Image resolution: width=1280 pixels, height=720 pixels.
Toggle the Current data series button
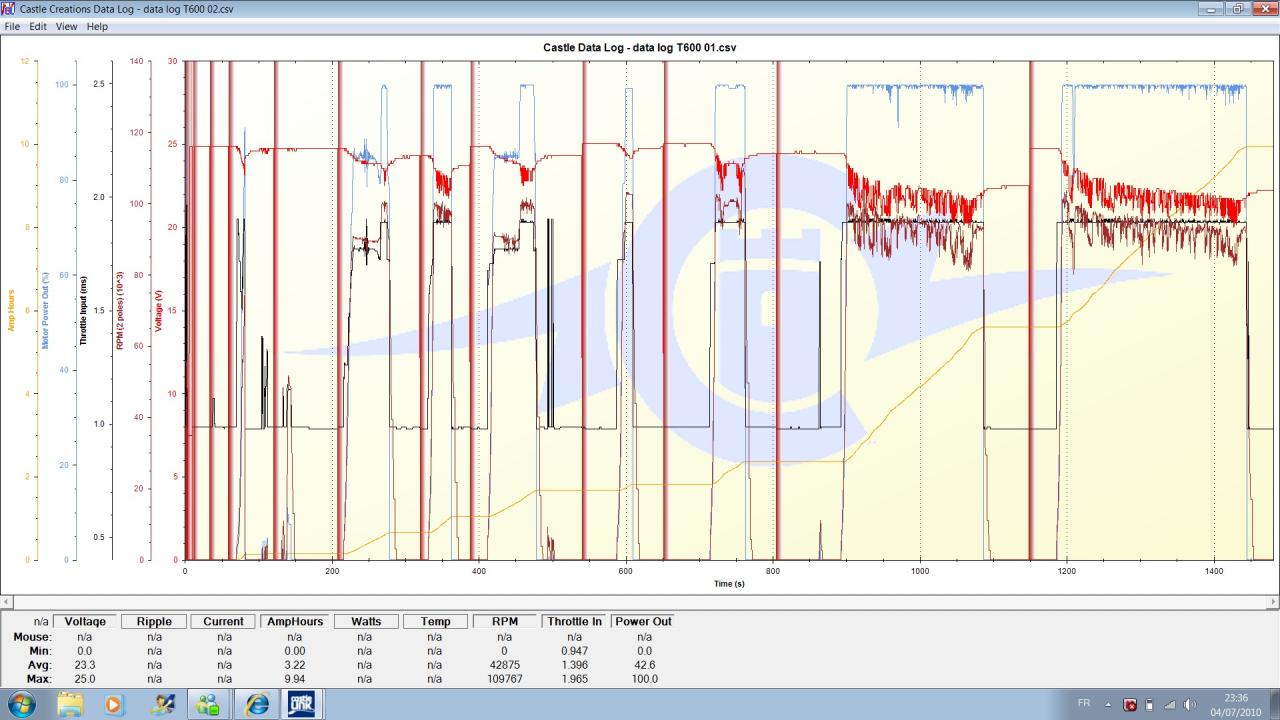pos(223,621)
